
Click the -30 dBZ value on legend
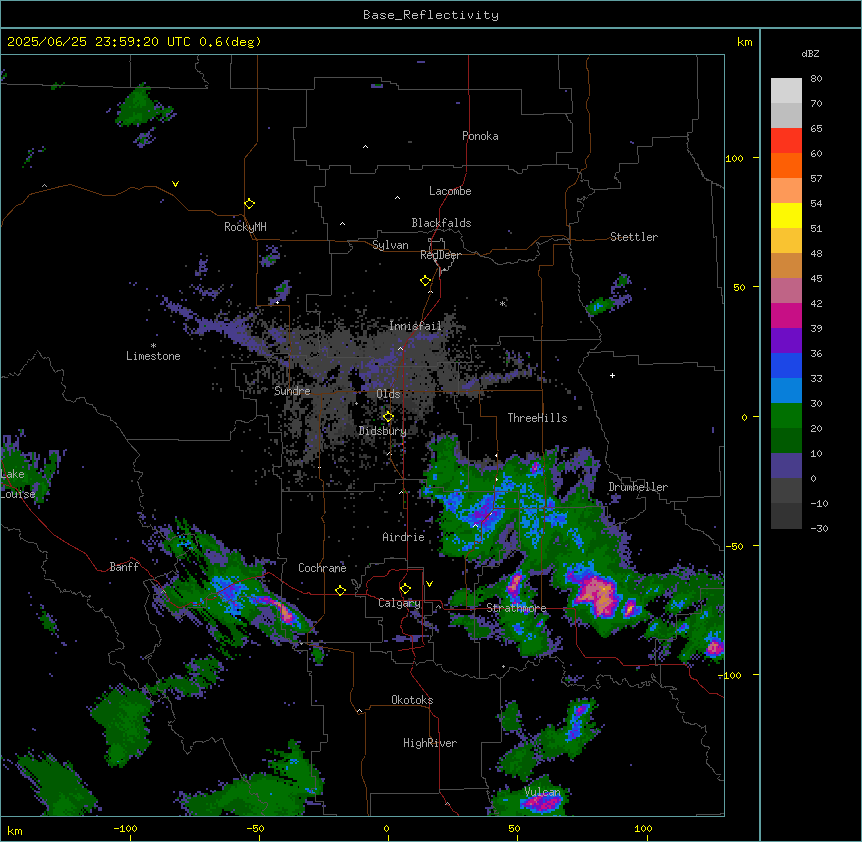coord(819,528)
